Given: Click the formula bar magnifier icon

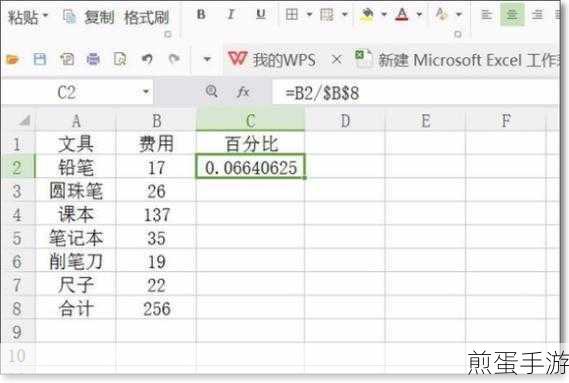Looking at the screenshot, I should pyautogui.click(x=212, y=91).
